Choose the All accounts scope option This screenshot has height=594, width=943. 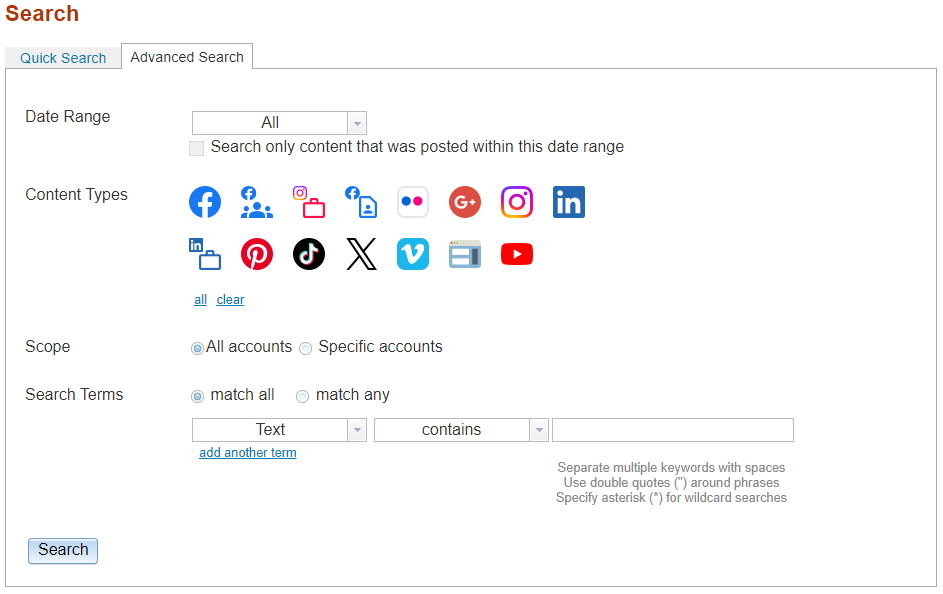click(197, 348)
